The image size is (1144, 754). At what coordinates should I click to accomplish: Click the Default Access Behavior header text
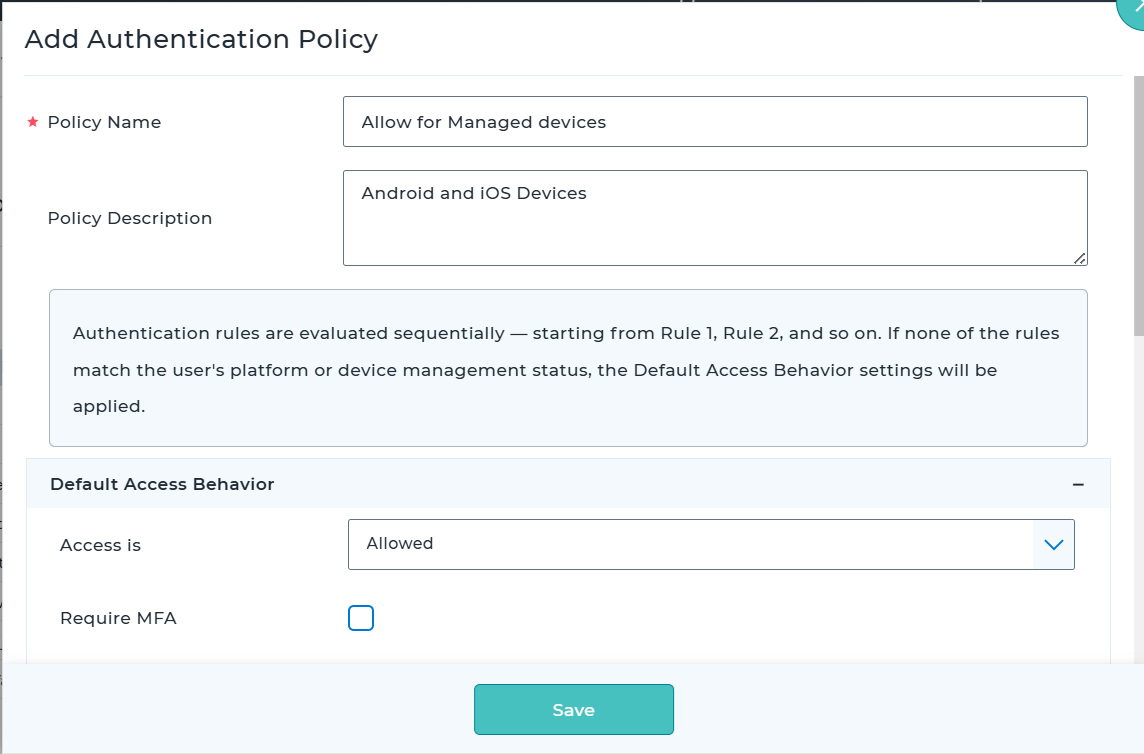coord(163,483)
